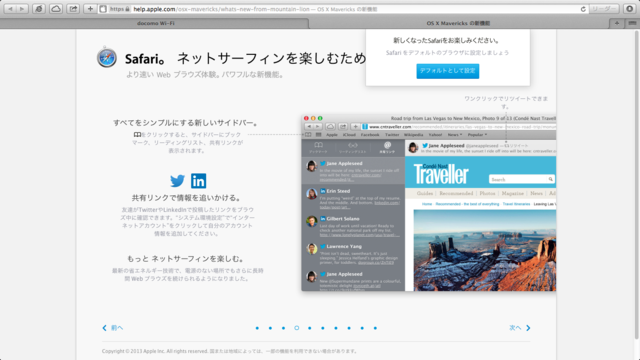The width and height of the screenshot is (640, 360).
Task: Reload the page with the circular arrow
Action: [x=583, y=9]
